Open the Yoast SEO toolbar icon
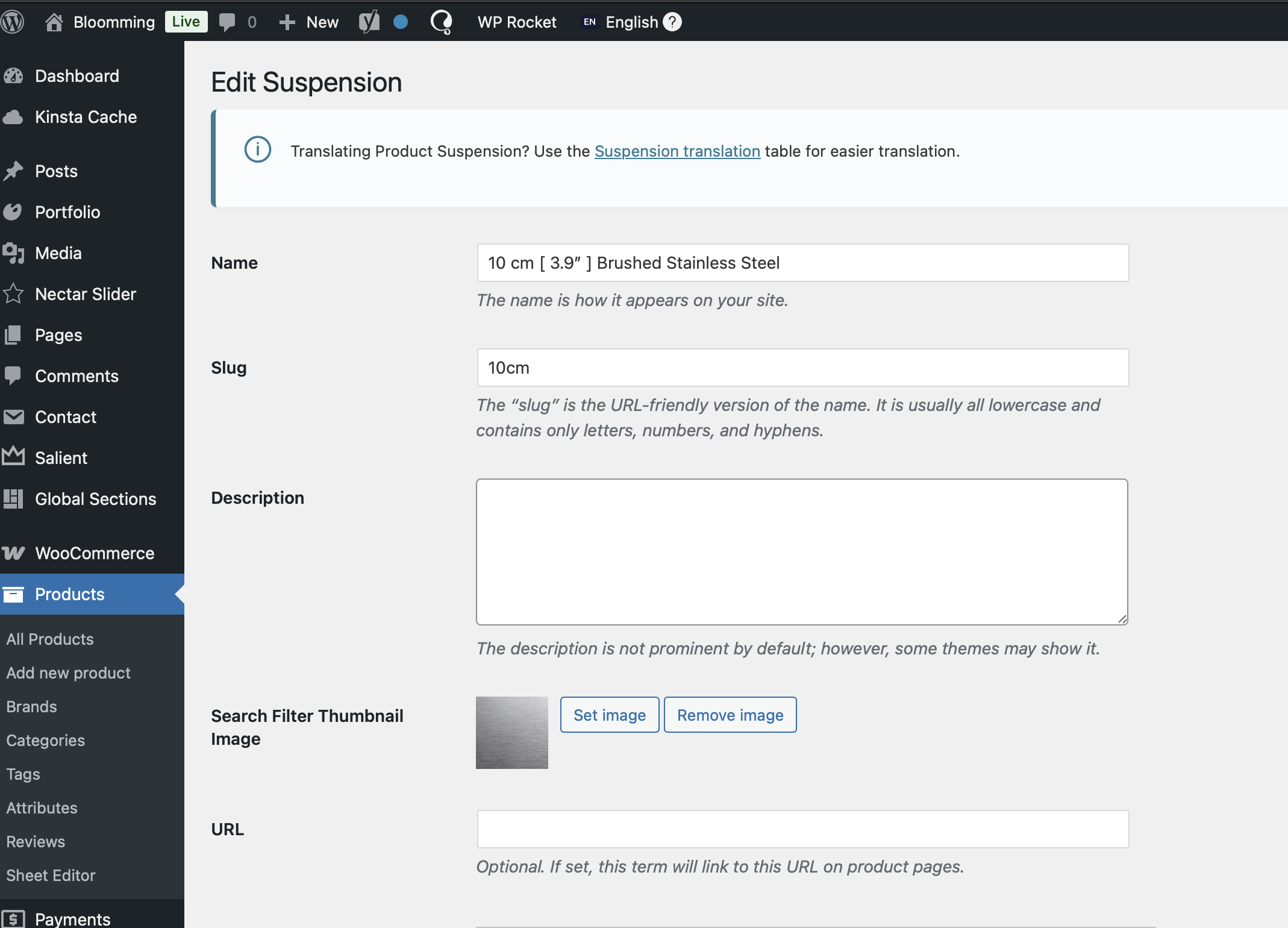 [x=369, y=22]
